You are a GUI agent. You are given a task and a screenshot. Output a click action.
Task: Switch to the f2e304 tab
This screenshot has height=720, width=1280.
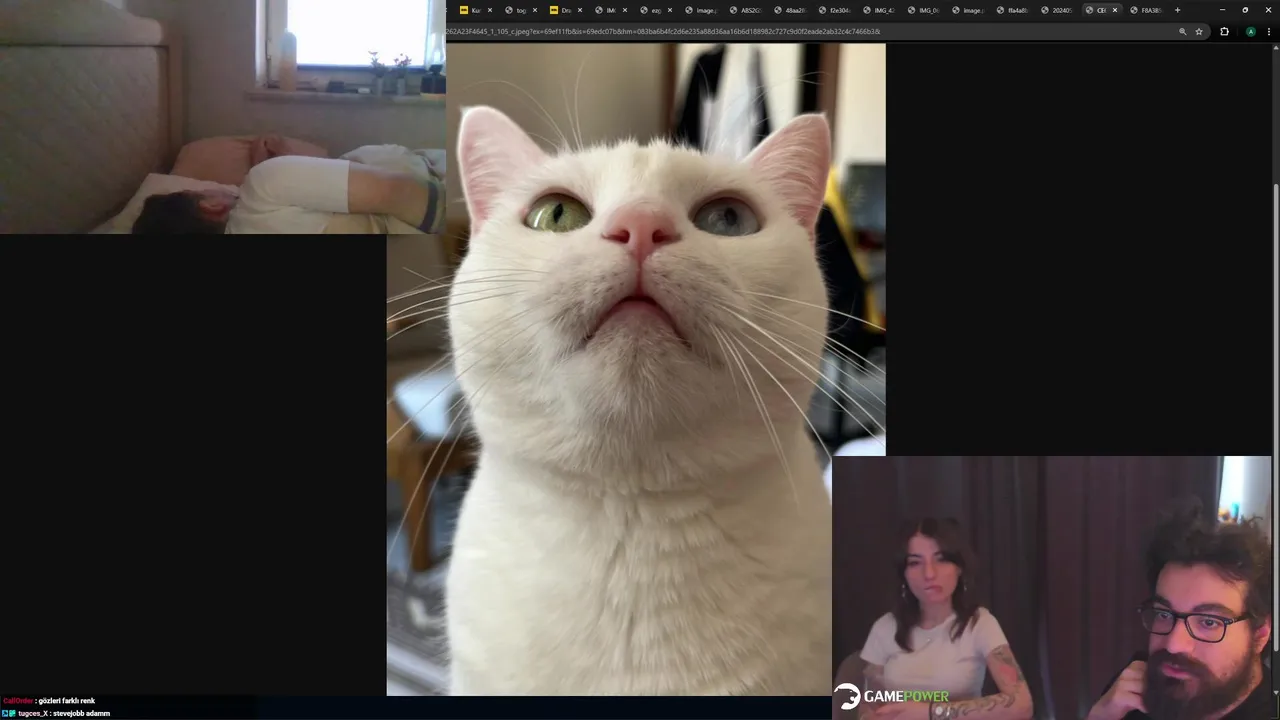pyautogui.click(x=835, y=10)
